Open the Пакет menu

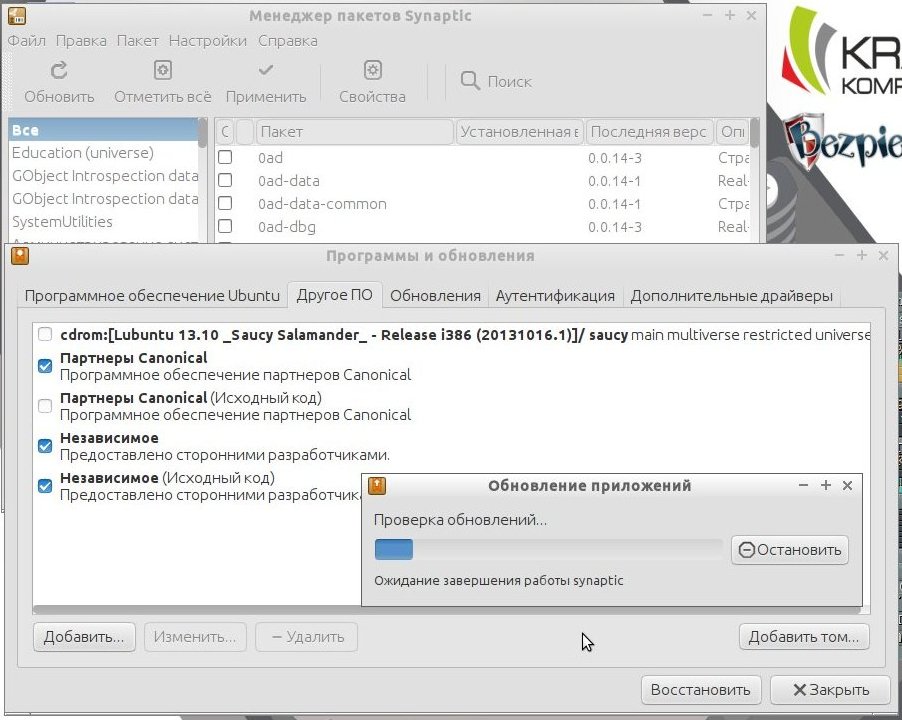(137, 41)
